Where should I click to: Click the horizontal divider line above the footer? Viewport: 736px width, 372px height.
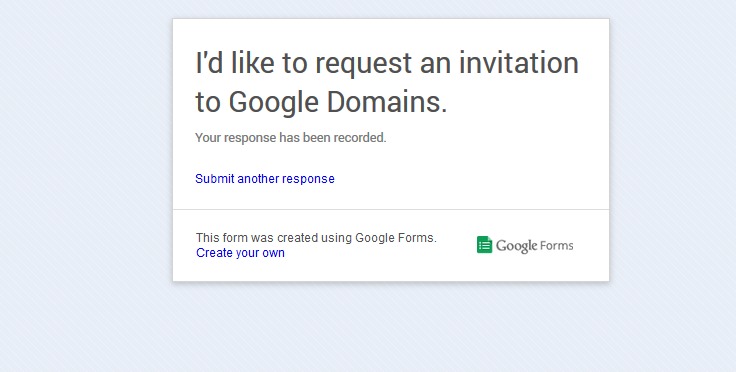click(x=391, y=209)
